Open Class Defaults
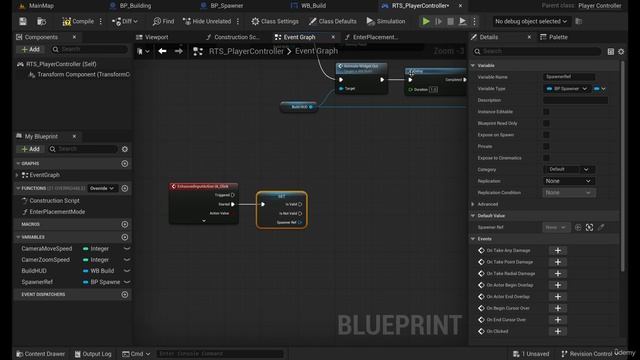640x360 pixels. 333,21
